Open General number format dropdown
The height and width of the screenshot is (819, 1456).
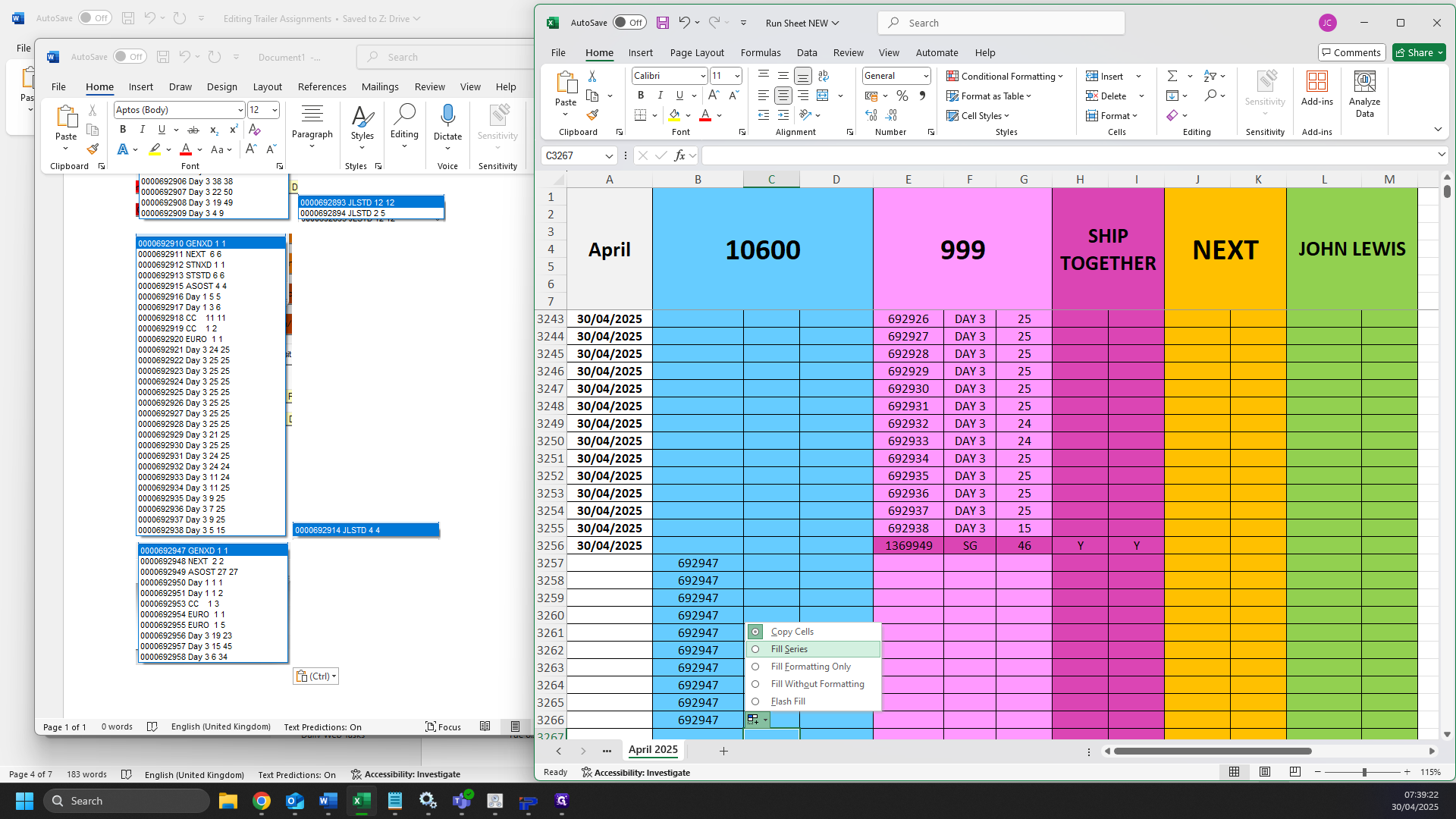point(925,76)
